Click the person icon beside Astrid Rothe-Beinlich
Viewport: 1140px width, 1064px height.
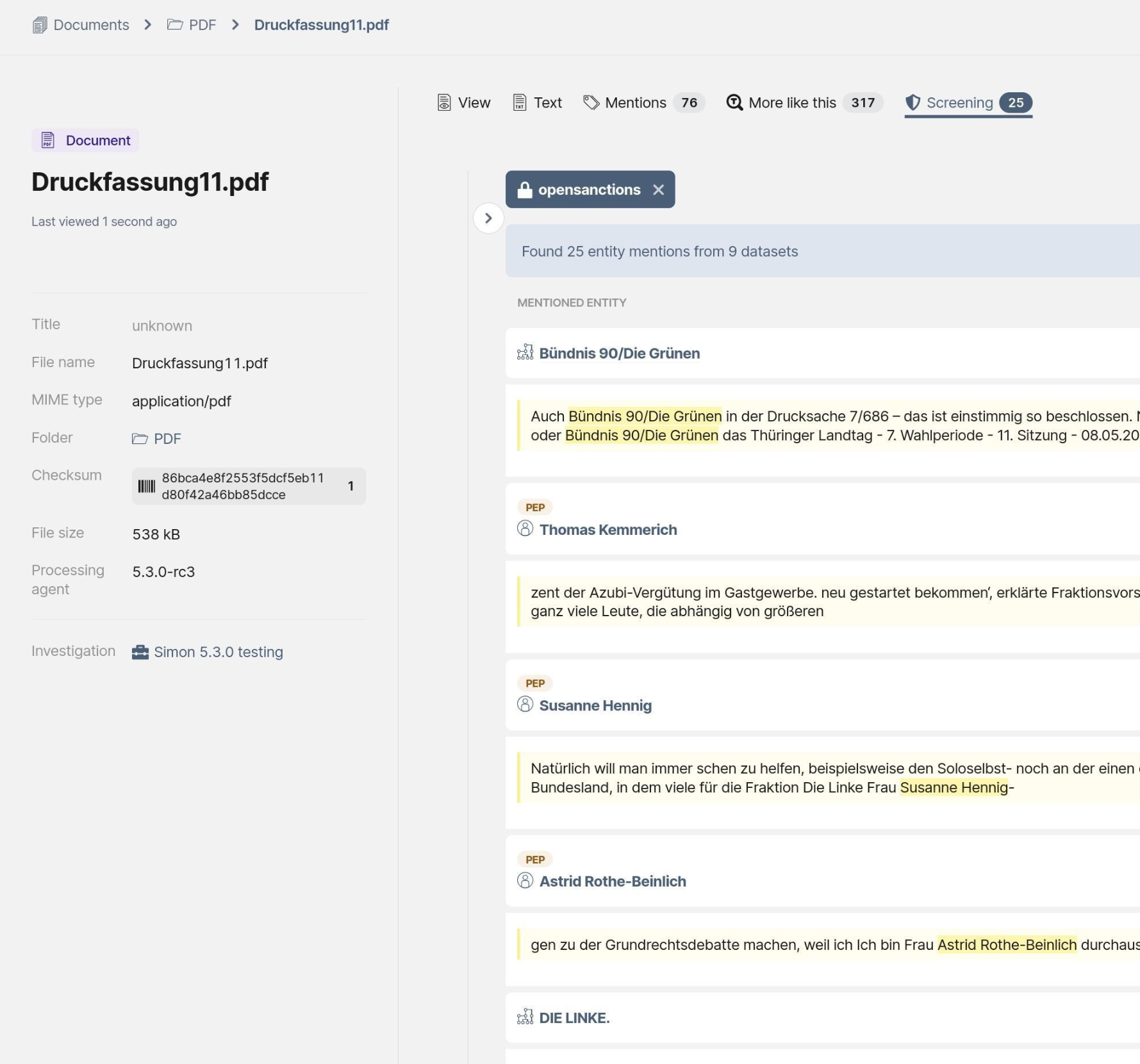525,880
